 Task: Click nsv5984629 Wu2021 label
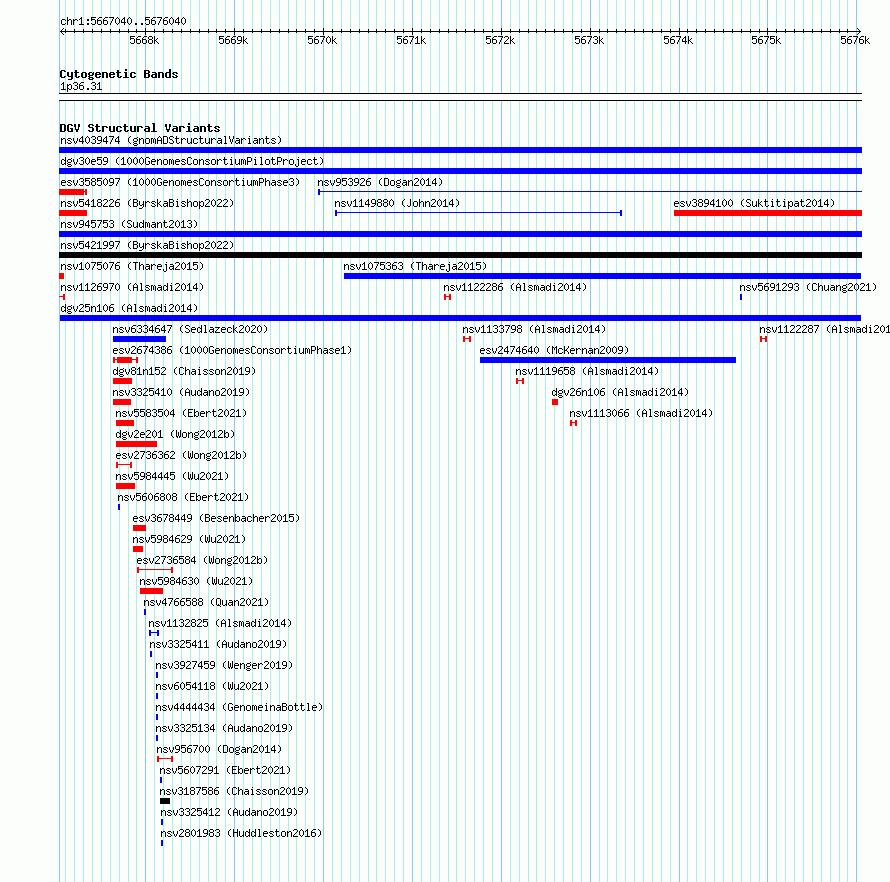point(189,539)
